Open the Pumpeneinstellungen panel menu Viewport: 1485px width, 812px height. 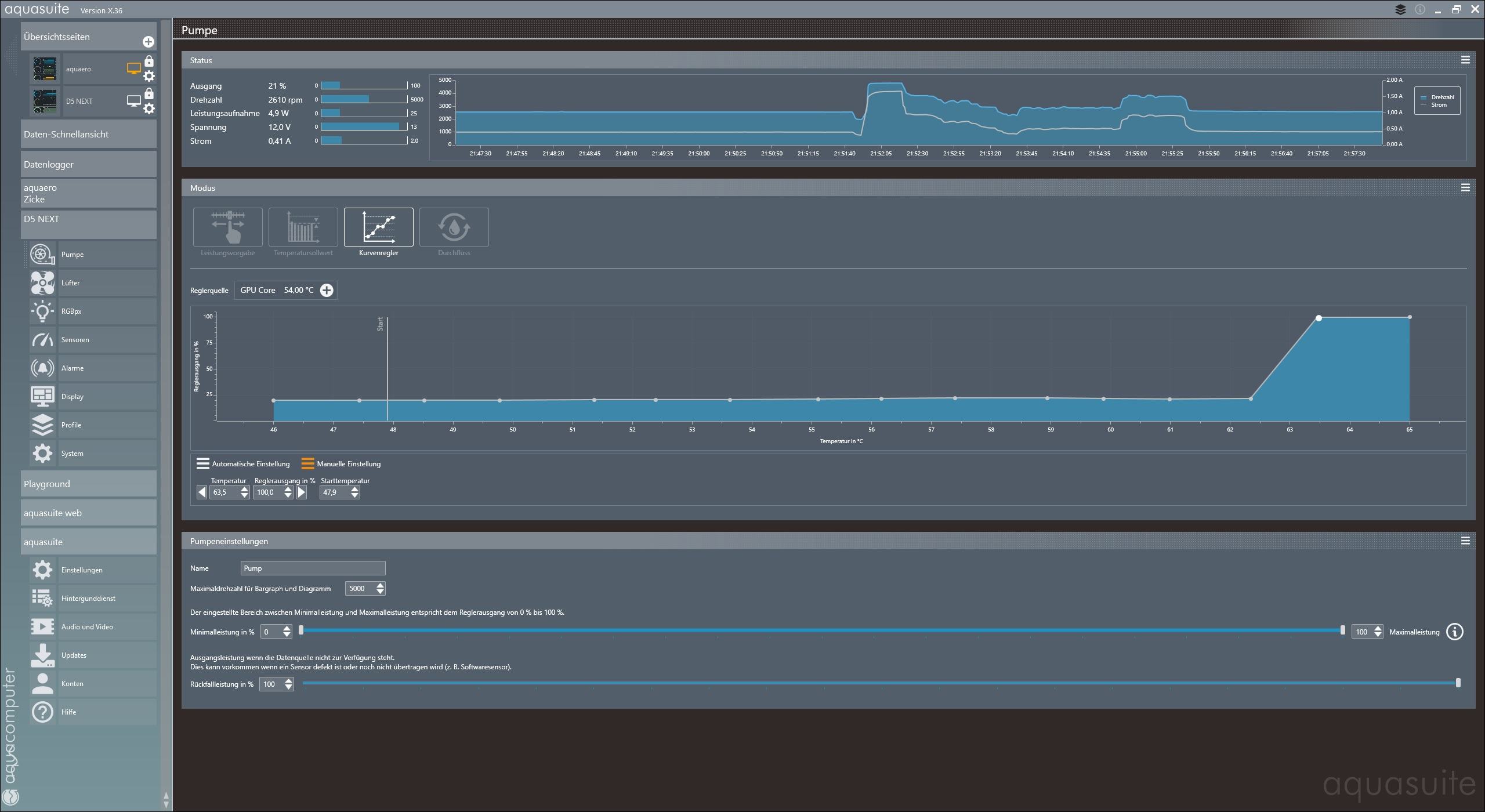[x=1465, y=541]
